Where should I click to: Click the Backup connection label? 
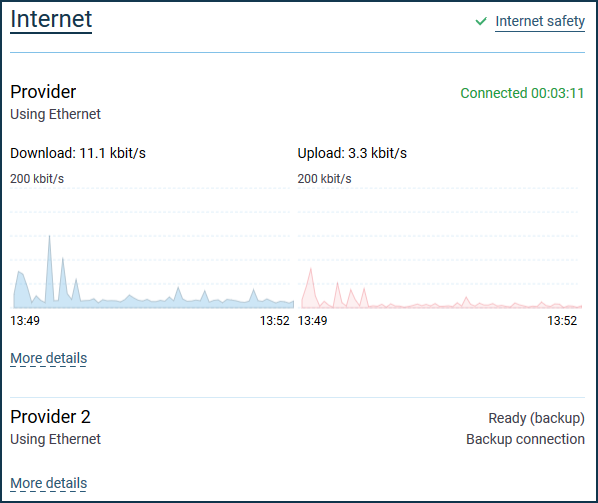pos(525,439)
